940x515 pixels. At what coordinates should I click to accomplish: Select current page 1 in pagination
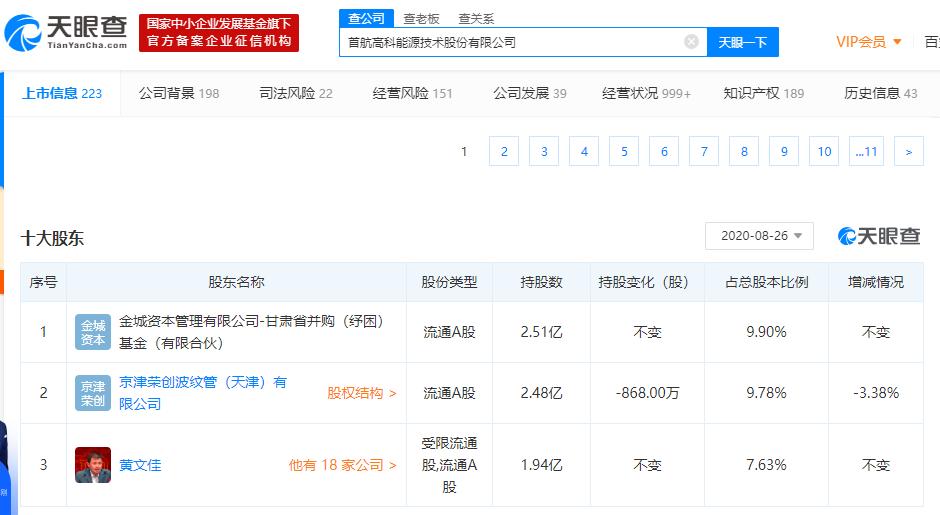tap(464, 151)
